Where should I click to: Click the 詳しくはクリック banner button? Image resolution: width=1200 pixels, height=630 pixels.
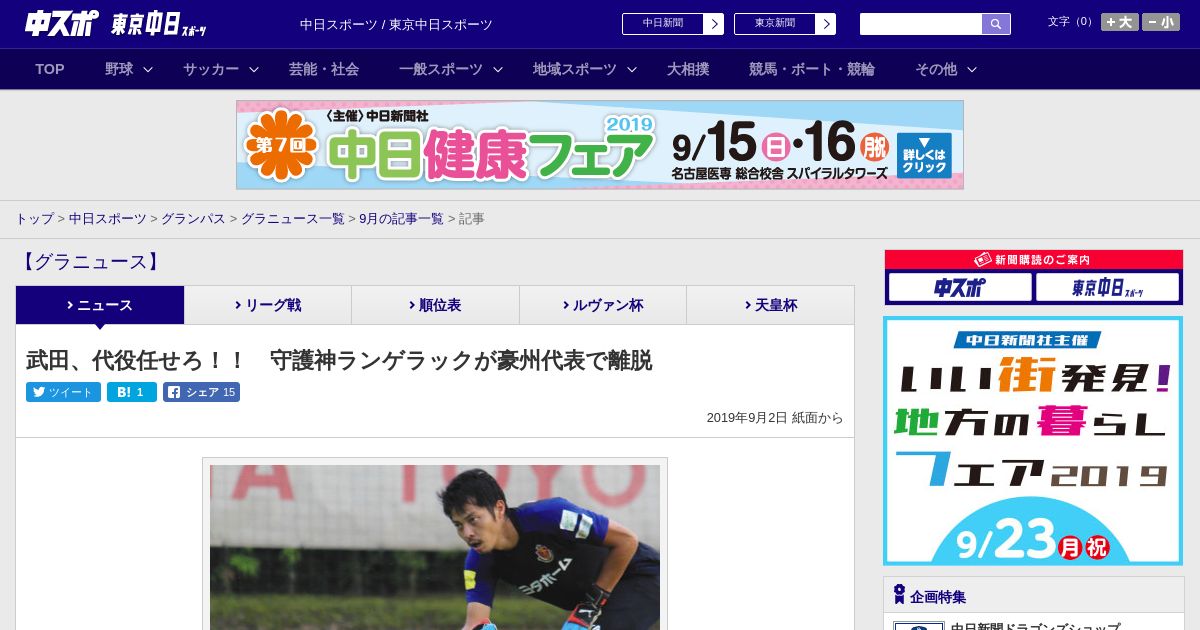[x=924, y=155]
